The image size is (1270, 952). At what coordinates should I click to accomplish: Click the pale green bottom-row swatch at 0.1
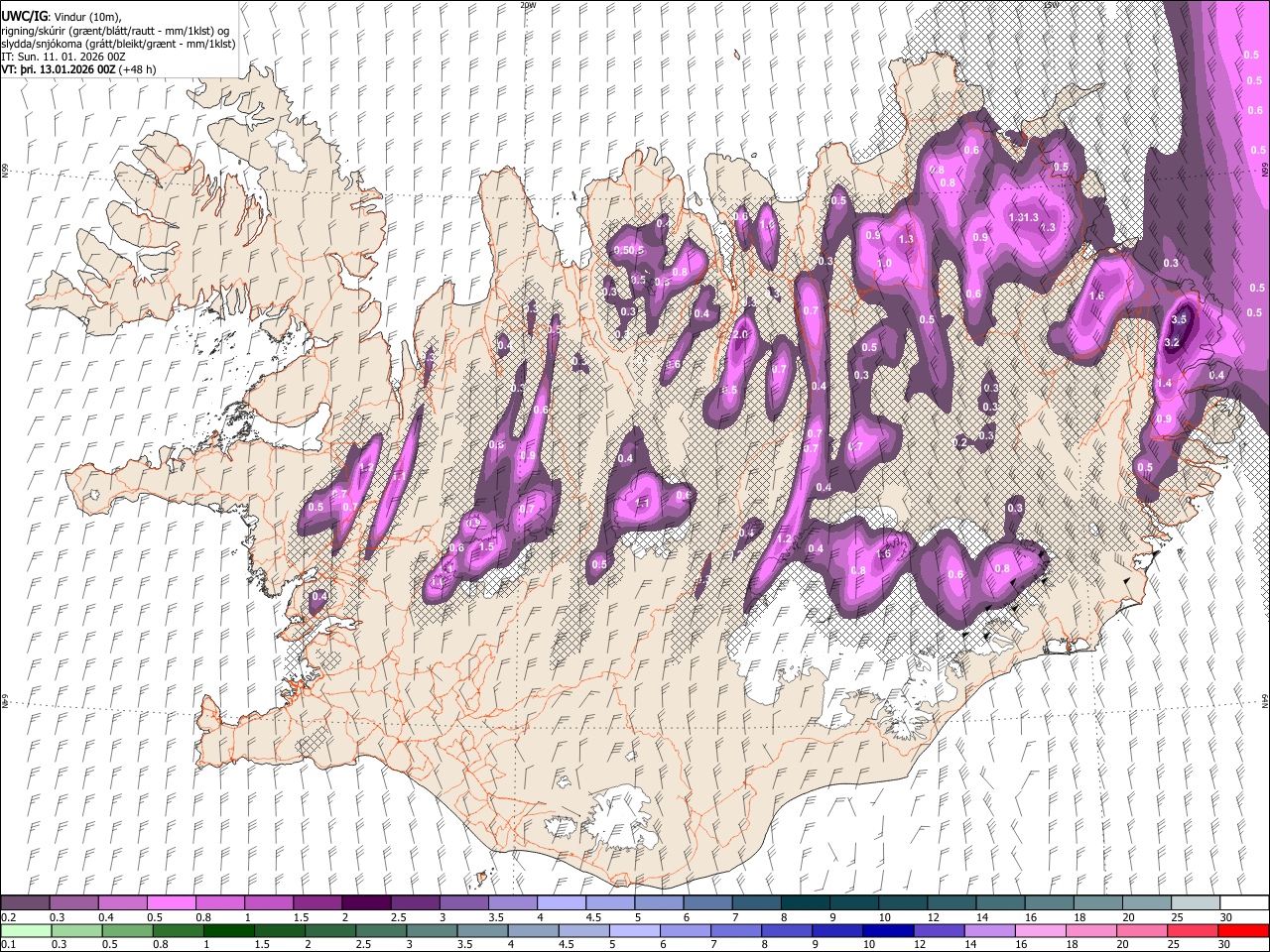pyautogui.click(x=26, y=930)
